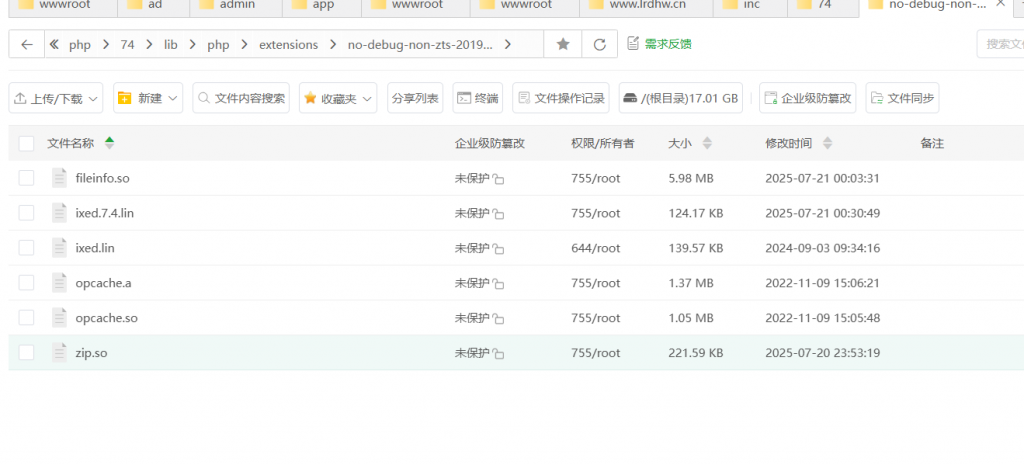Screen dimensions: 1024x465
Task: Open 文件操作记录 log
Action: [x=561, y=98]
